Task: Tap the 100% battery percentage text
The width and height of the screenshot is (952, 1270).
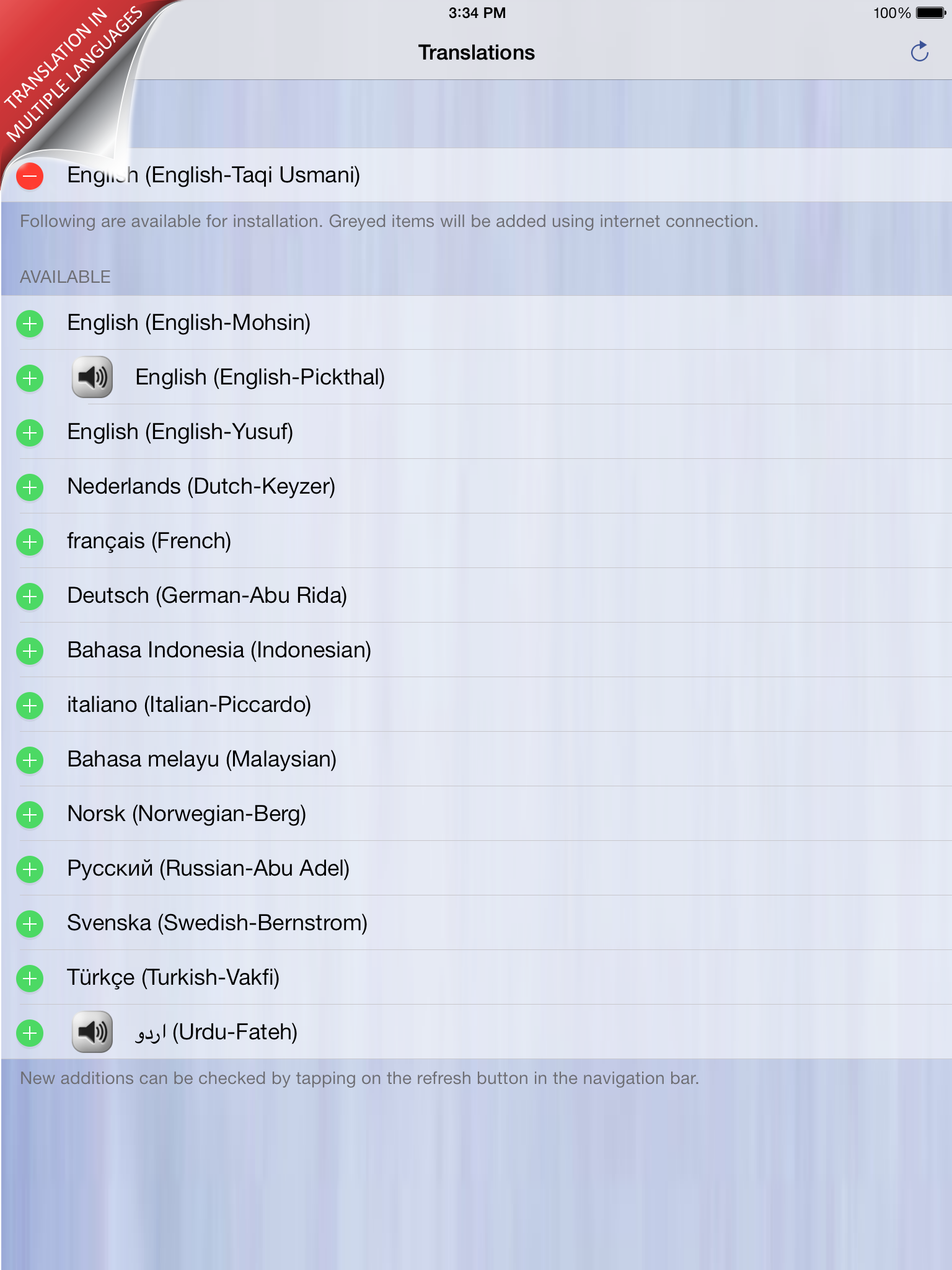Action: 892,13
